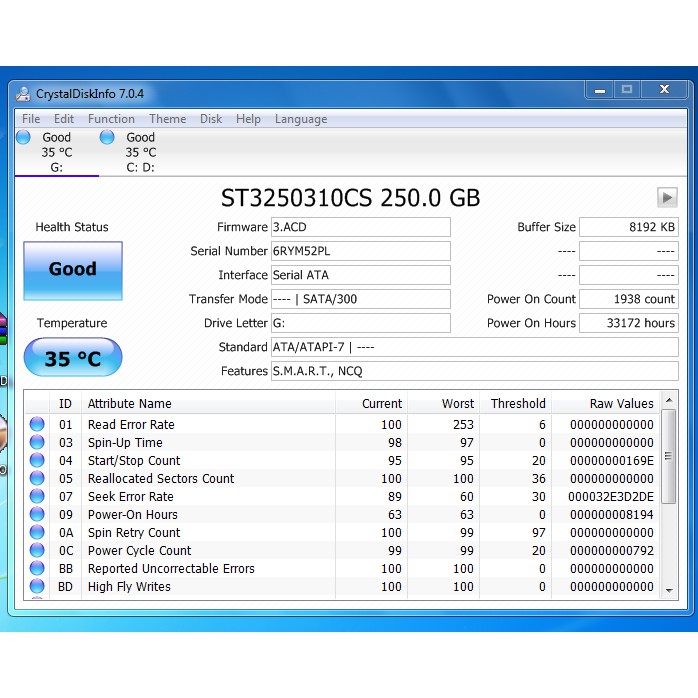Click the next disk arrow button
Viewport: 698px width, 698px height.
pyautogui.click(x=667, y=197)
